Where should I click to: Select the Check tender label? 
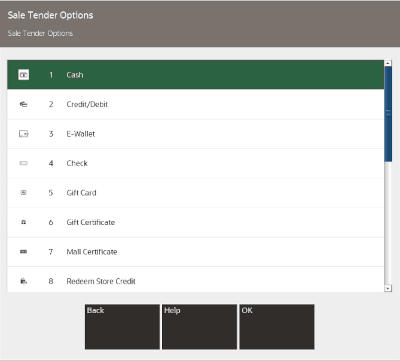(x=77, y=163)
